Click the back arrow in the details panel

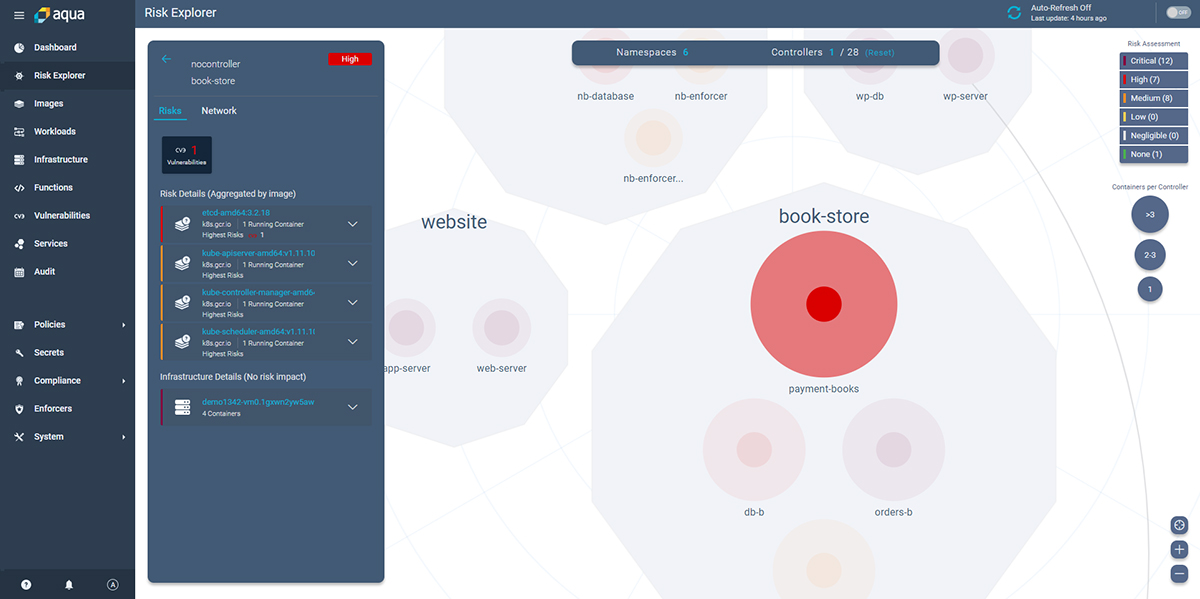pyautogui.click(x=167, y=59)
